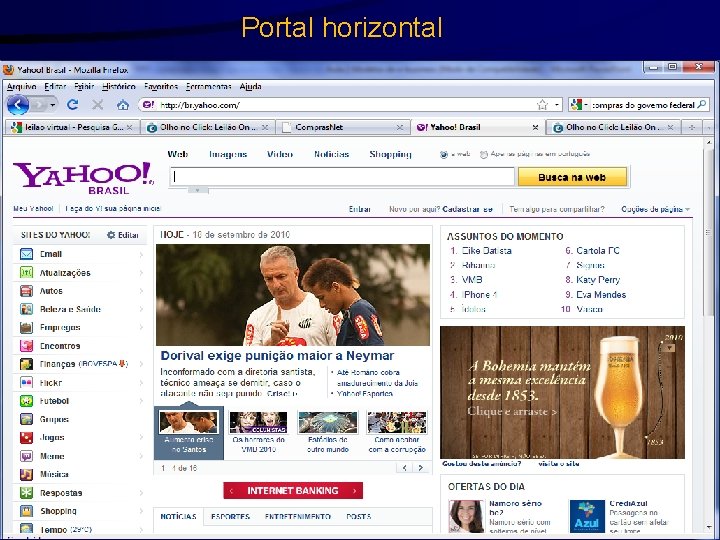The image size is (720, 540).
Task: Click the Imagens search link
Action: point(228,154)
